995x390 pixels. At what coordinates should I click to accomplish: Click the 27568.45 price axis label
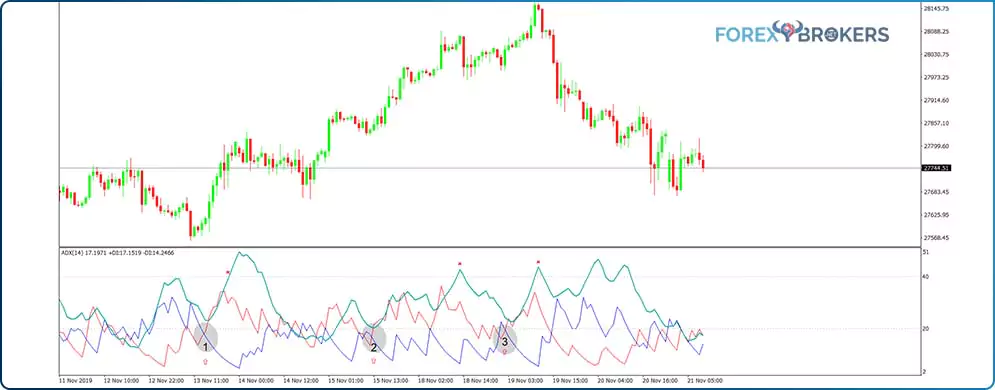click(937, 238)
